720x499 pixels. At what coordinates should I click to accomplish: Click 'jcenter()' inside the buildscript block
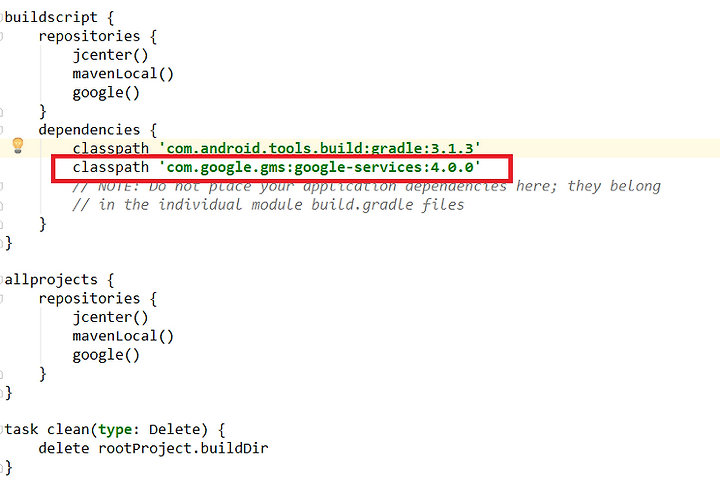tap(110, 55)
